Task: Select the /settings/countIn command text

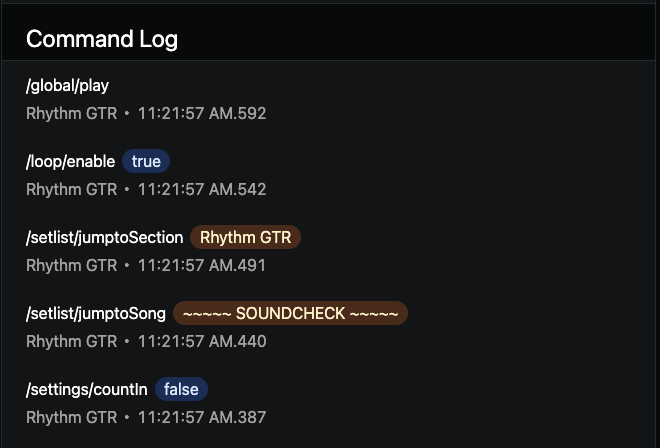Action: 86,390
